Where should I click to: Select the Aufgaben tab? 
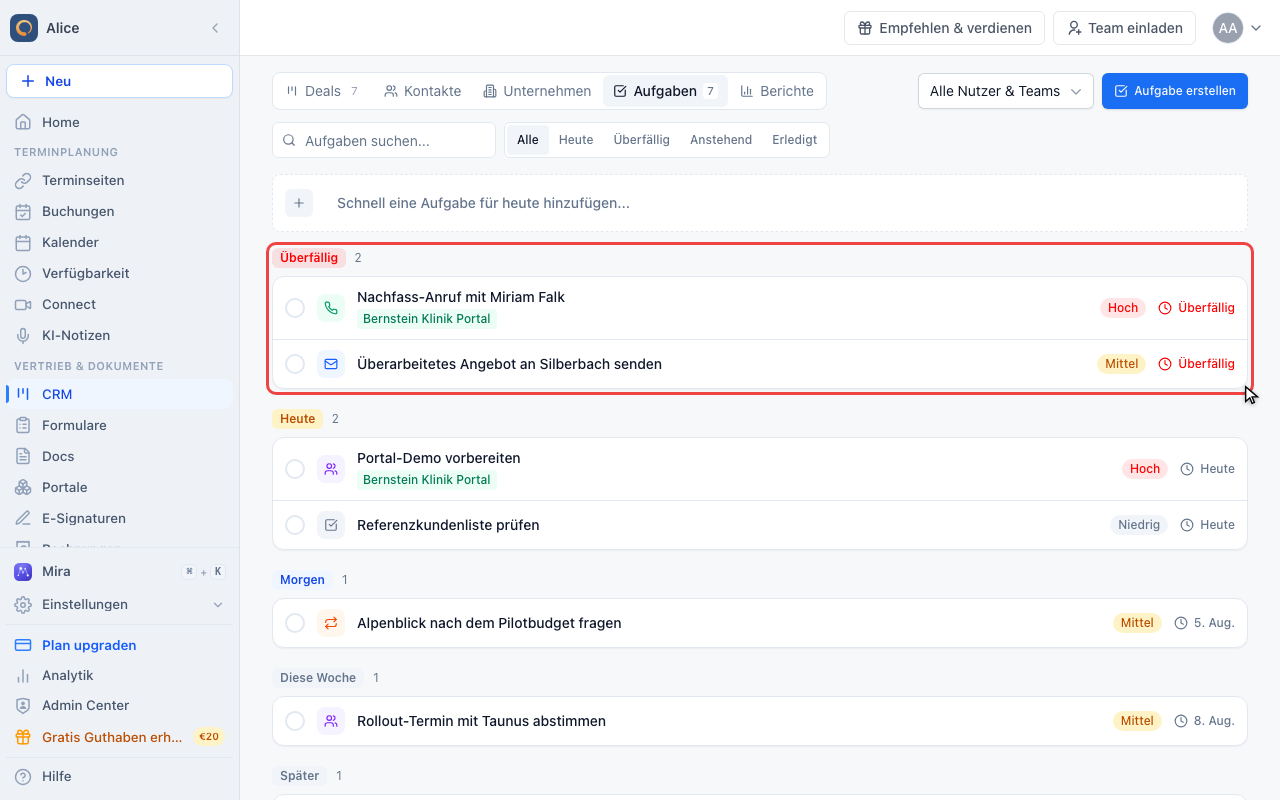[x=665, y=91]
